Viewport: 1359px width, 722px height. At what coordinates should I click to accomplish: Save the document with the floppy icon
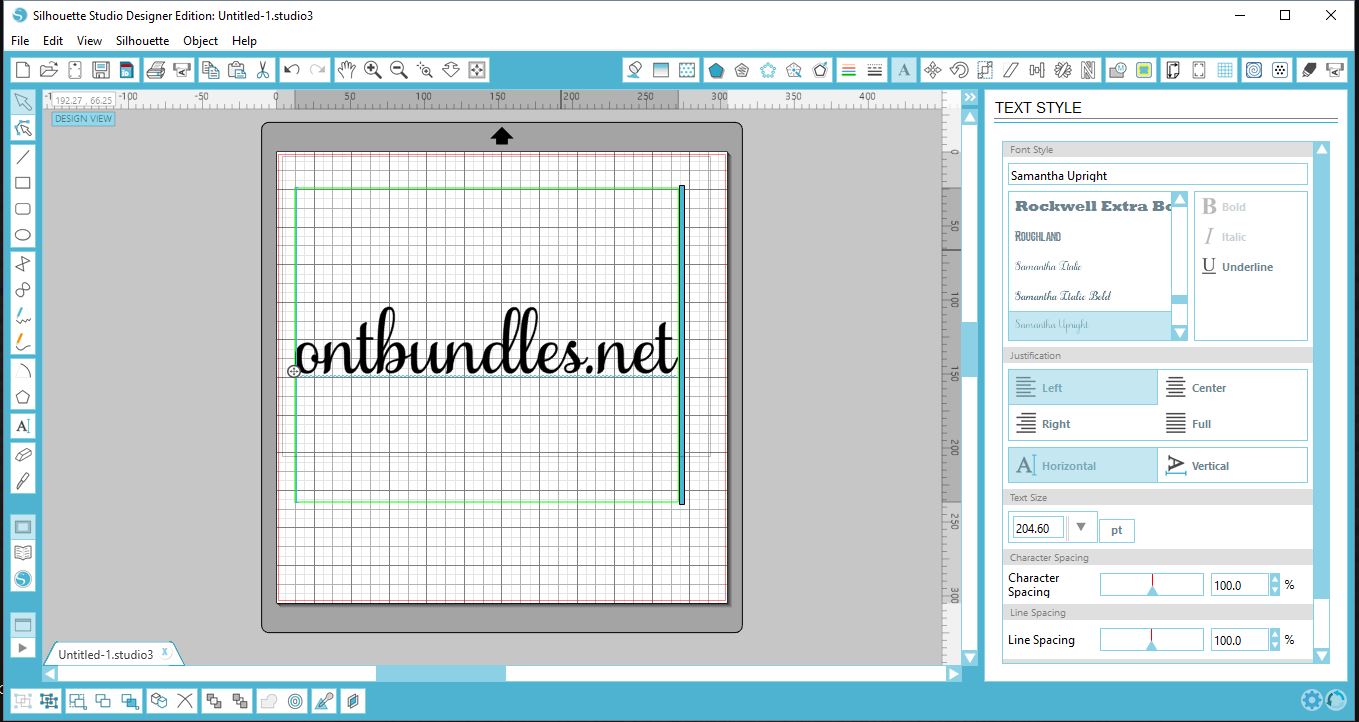[x=100, y=70]
